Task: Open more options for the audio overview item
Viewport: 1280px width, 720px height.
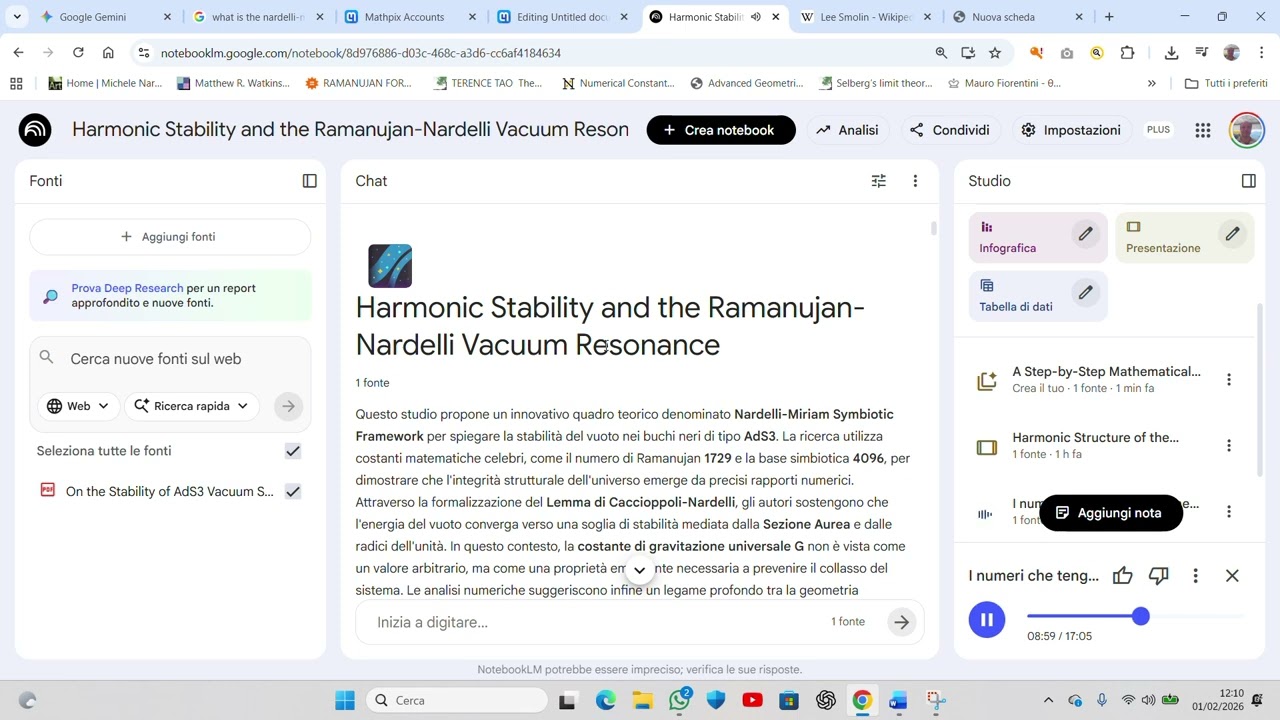Action: pyautogui.click(x=1229, y=512)
